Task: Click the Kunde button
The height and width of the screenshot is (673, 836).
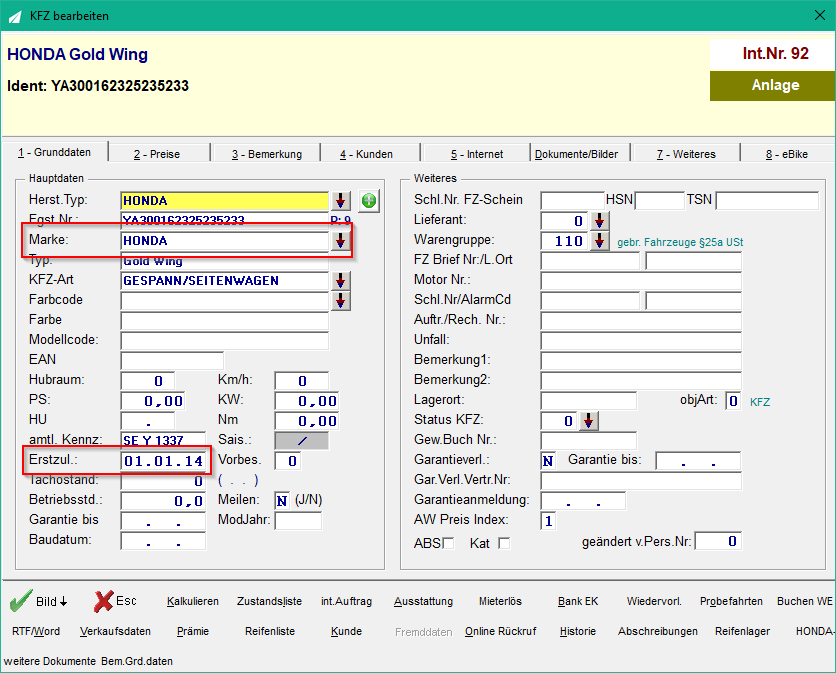Action: [x=346, y=631]
